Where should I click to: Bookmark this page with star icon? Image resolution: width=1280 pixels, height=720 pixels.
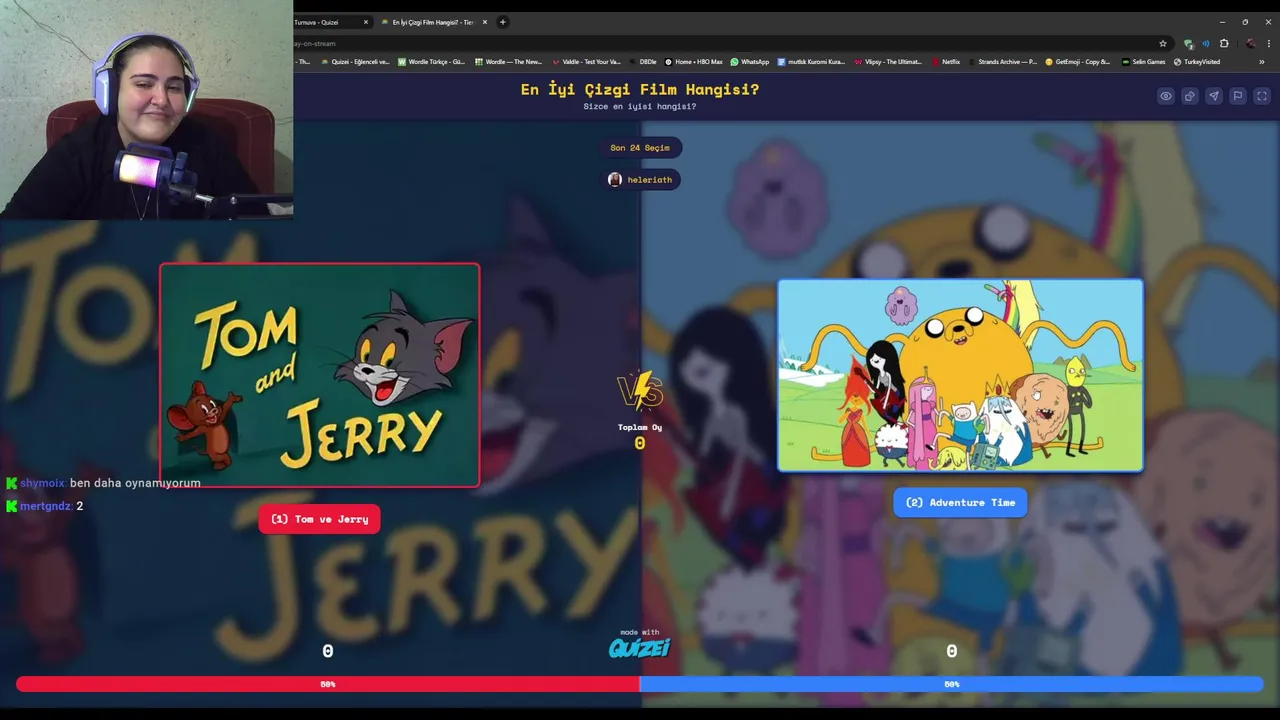1163,44
